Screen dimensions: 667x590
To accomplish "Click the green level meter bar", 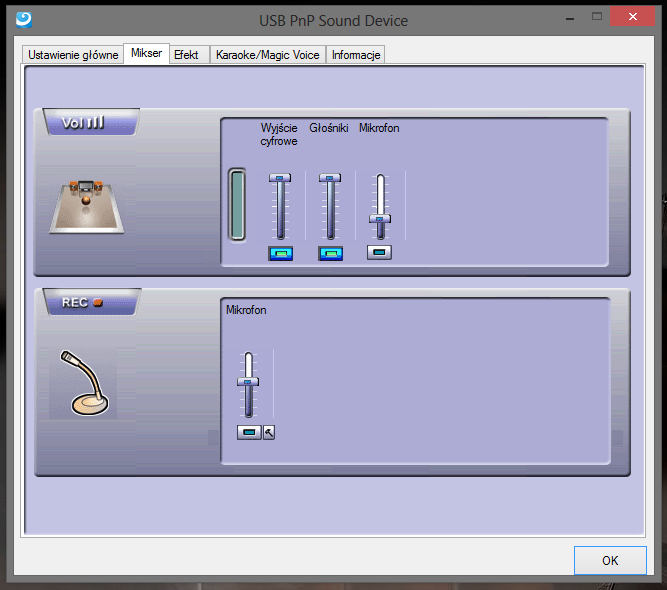I will pyautogui.click(x=237, y=205).
